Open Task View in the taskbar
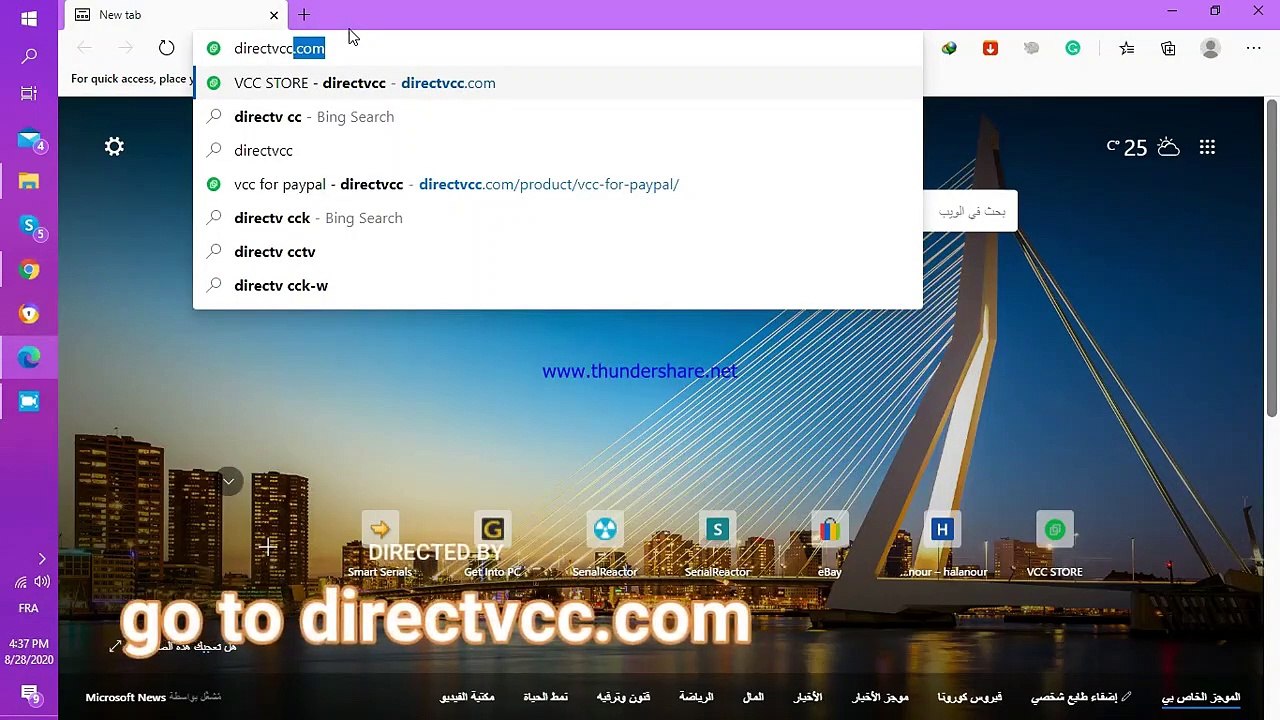The image size is (1280, 720). 29,94
